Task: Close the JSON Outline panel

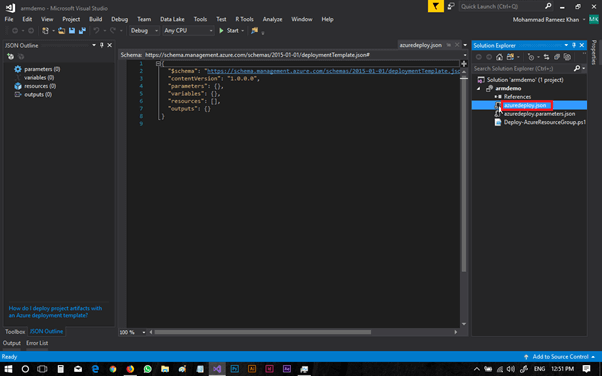Action: (x=109, y=45)
